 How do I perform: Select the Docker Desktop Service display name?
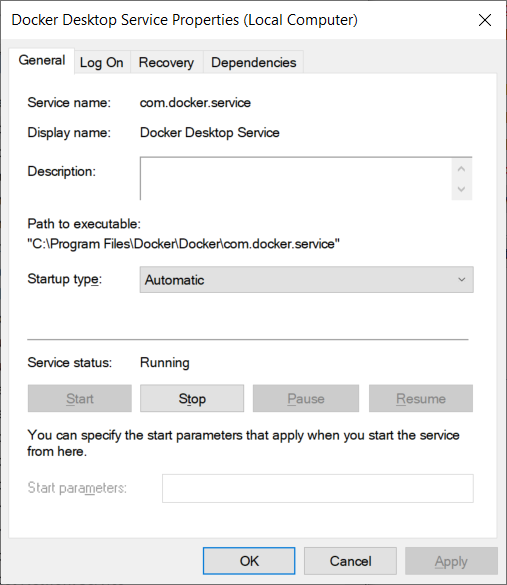(210, 132)
